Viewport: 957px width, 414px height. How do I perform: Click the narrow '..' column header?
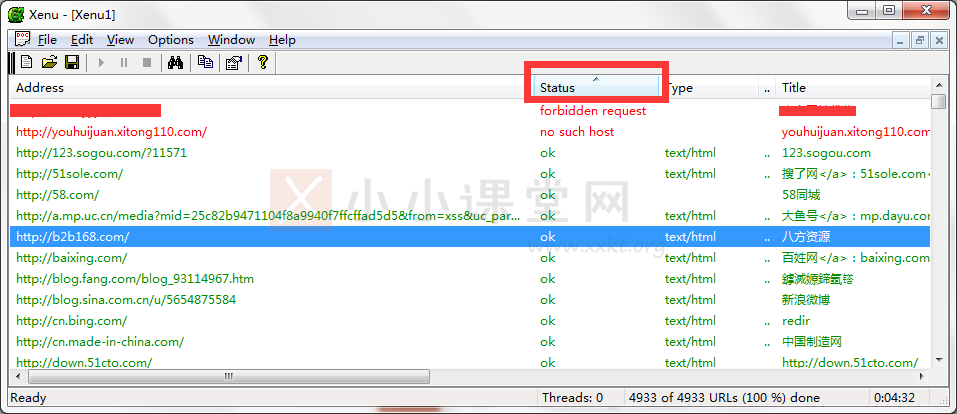[x=767, y=87]
